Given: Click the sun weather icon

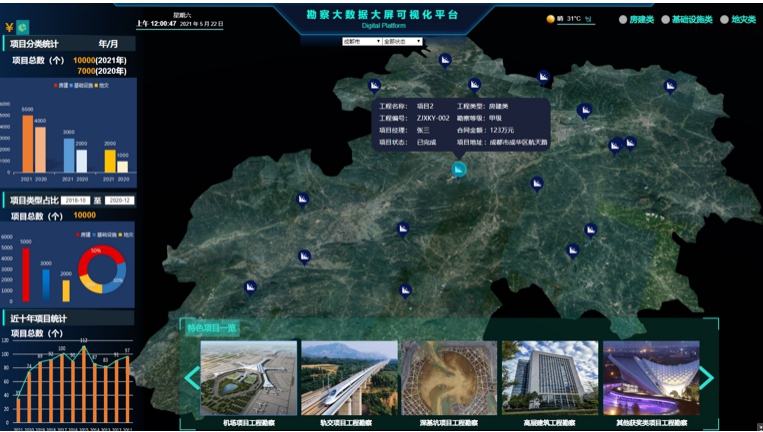Looking at the screenshot, I should coord(550,19).
